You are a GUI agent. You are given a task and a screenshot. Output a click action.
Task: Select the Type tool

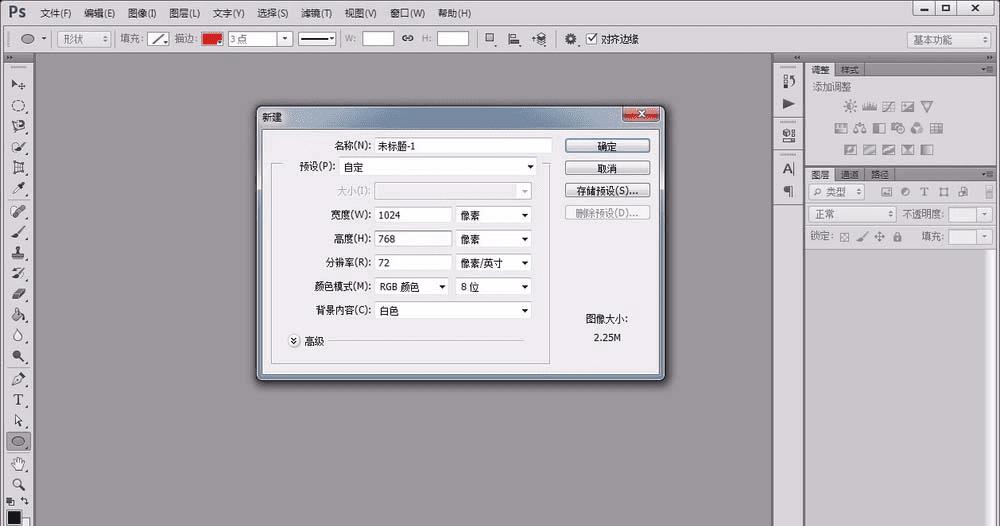click(18, 400)
